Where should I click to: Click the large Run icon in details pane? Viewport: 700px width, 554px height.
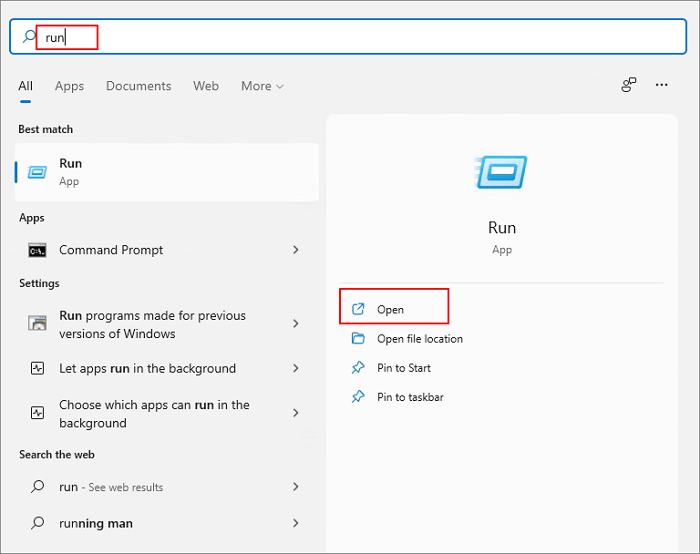pos(502,172)
